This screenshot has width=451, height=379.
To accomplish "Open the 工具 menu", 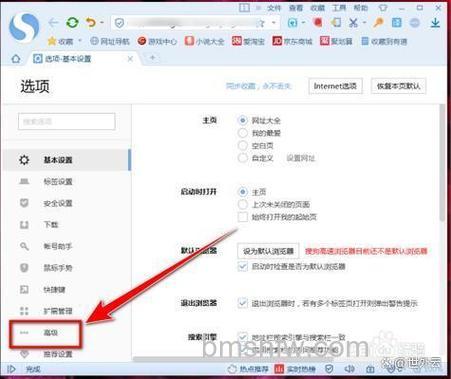I will pos(339,8).
